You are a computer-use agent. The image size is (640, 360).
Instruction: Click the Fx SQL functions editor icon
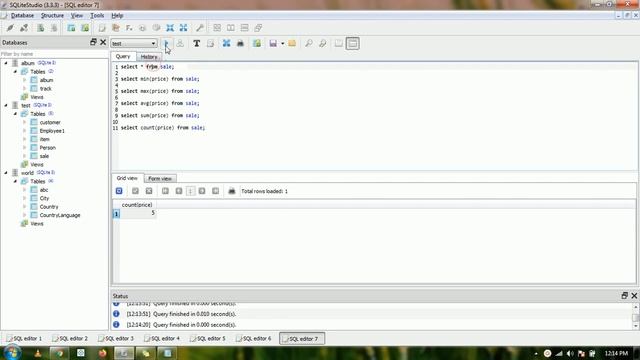coord(129,28)
